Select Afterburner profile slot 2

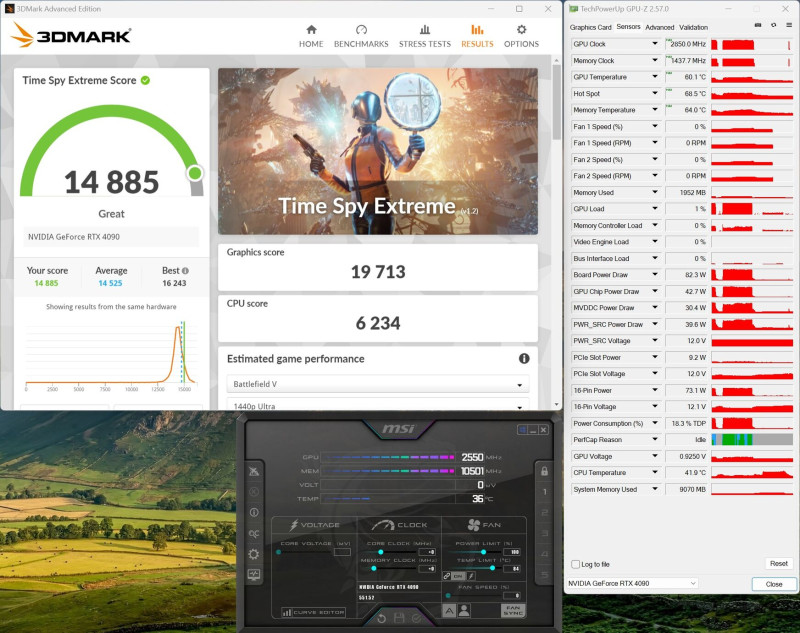544,513
